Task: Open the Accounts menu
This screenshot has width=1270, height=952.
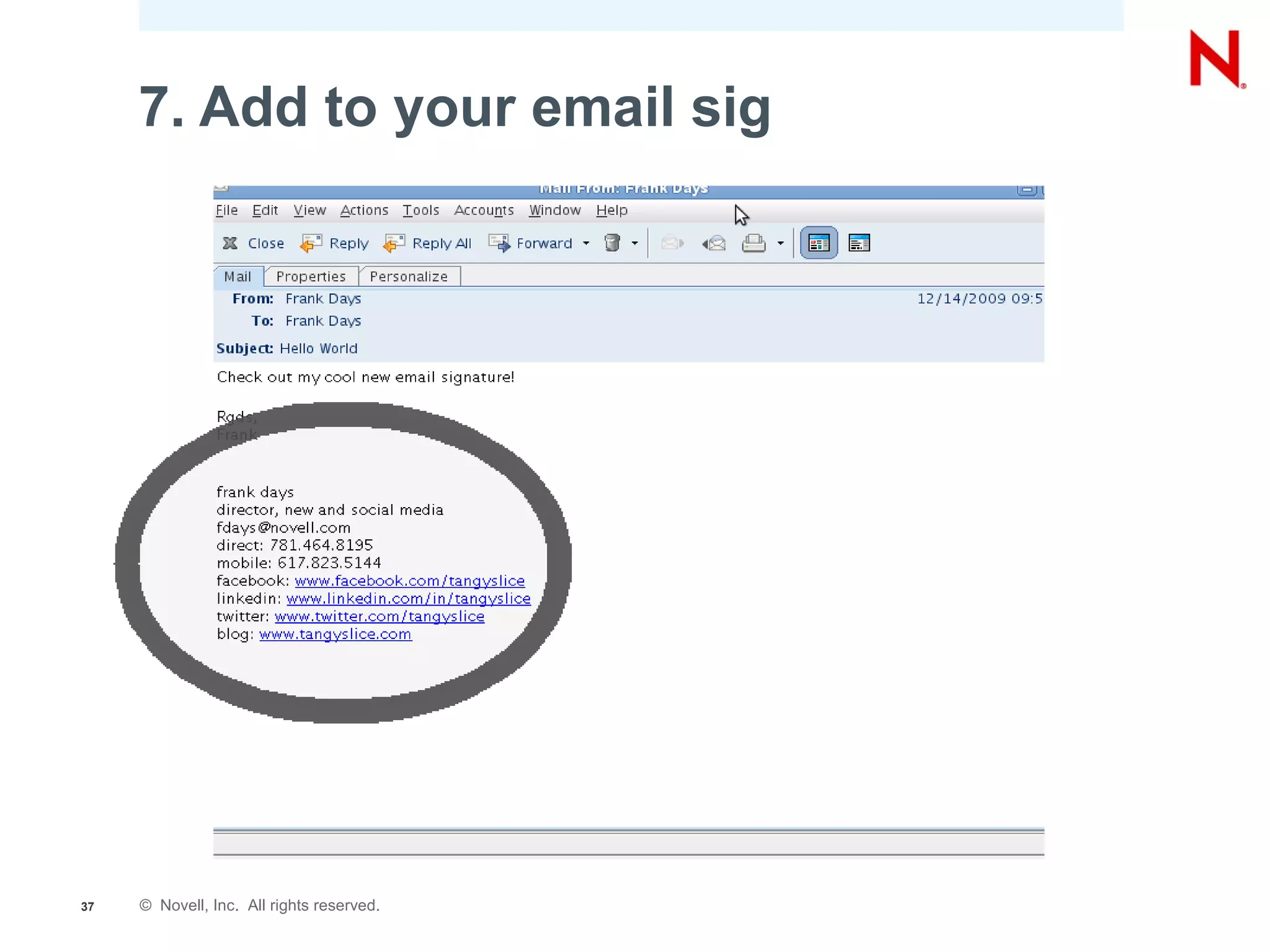Action: coord(484,210)
